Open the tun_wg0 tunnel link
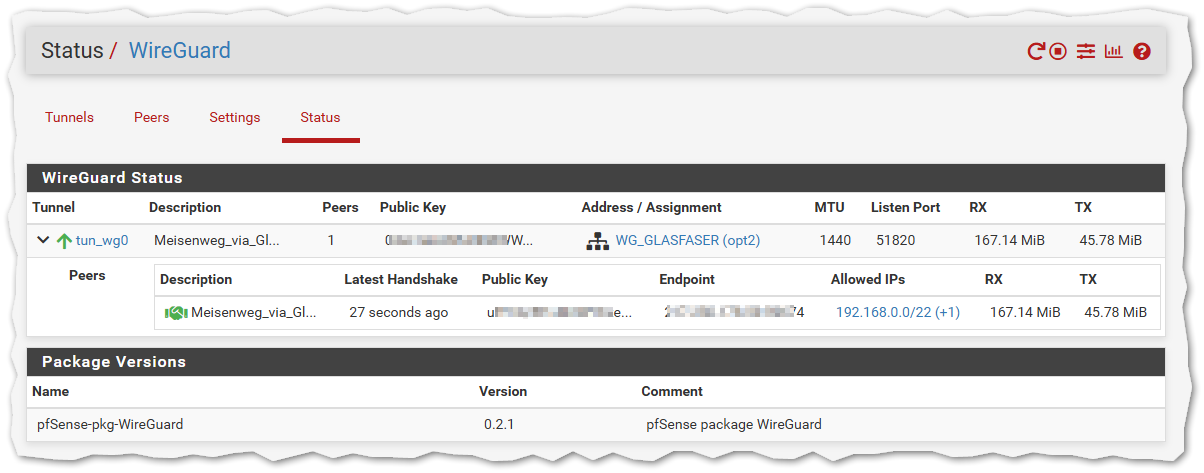Viewport: 1204px width, 473px height. (101, 241)
